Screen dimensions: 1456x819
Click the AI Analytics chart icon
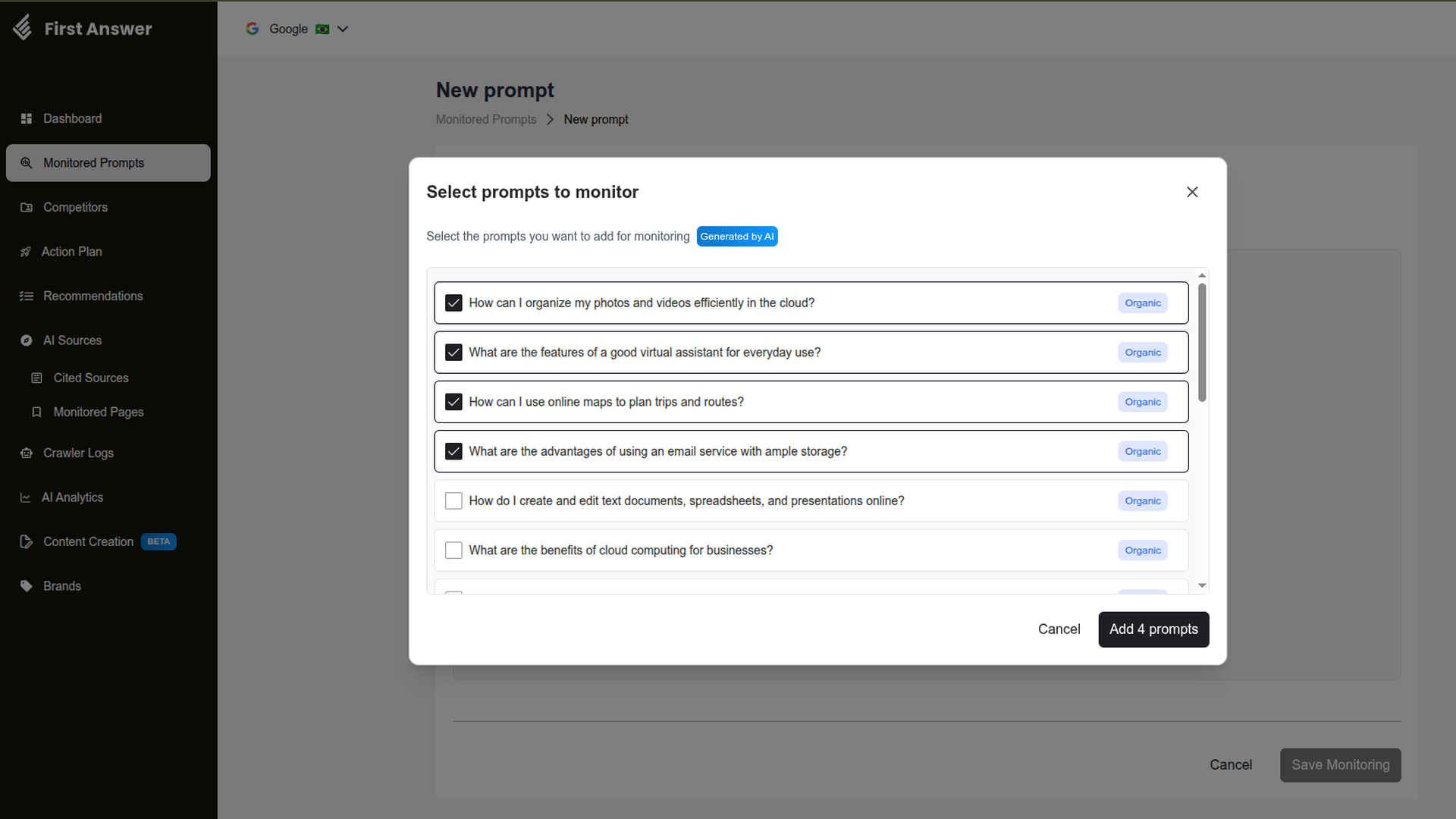pos(26,497)
